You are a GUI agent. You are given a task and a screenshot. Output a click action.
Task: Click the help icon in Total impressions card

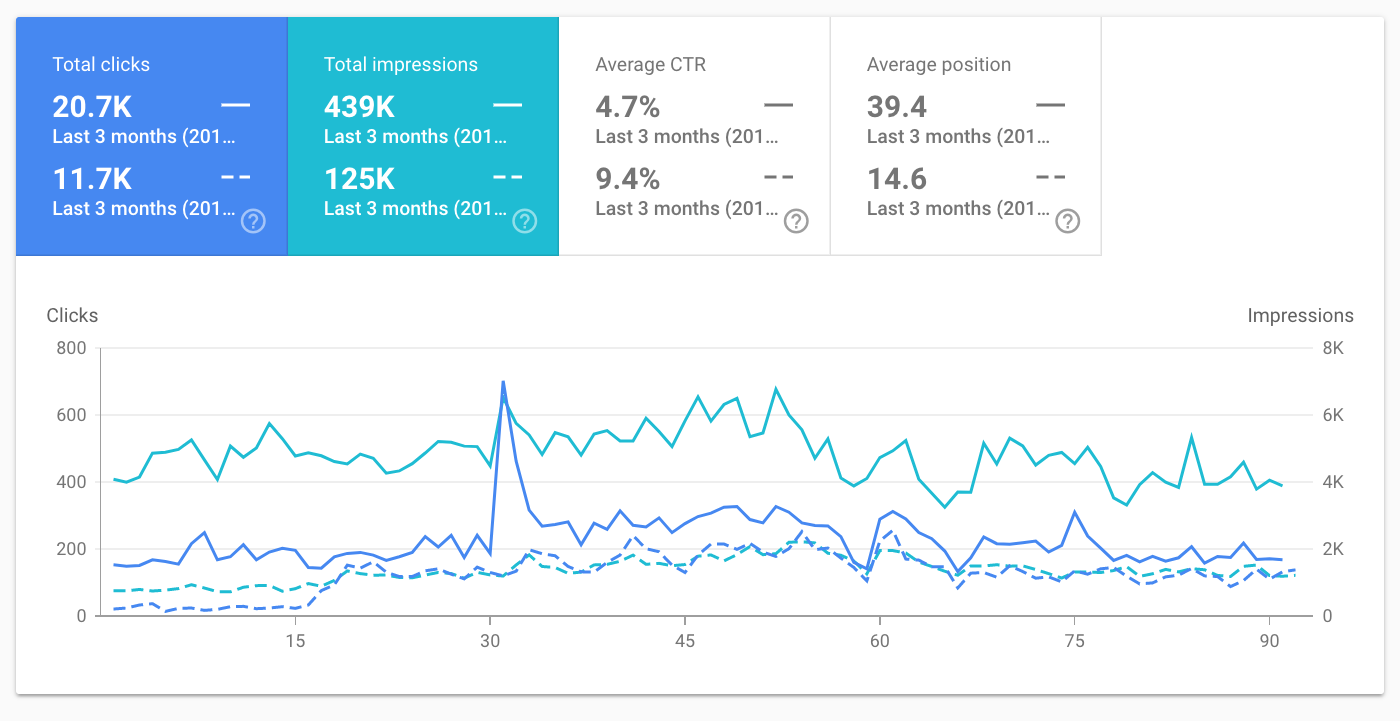525,221
